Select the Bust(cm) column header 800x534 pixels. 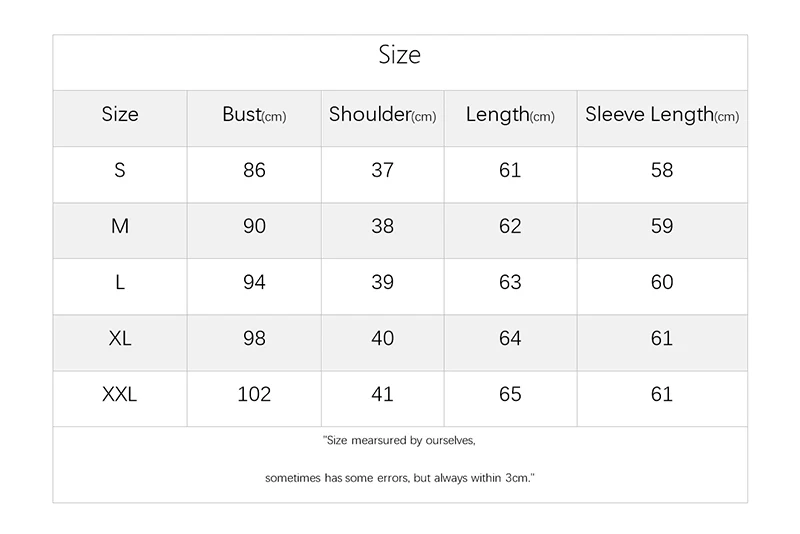254,115
